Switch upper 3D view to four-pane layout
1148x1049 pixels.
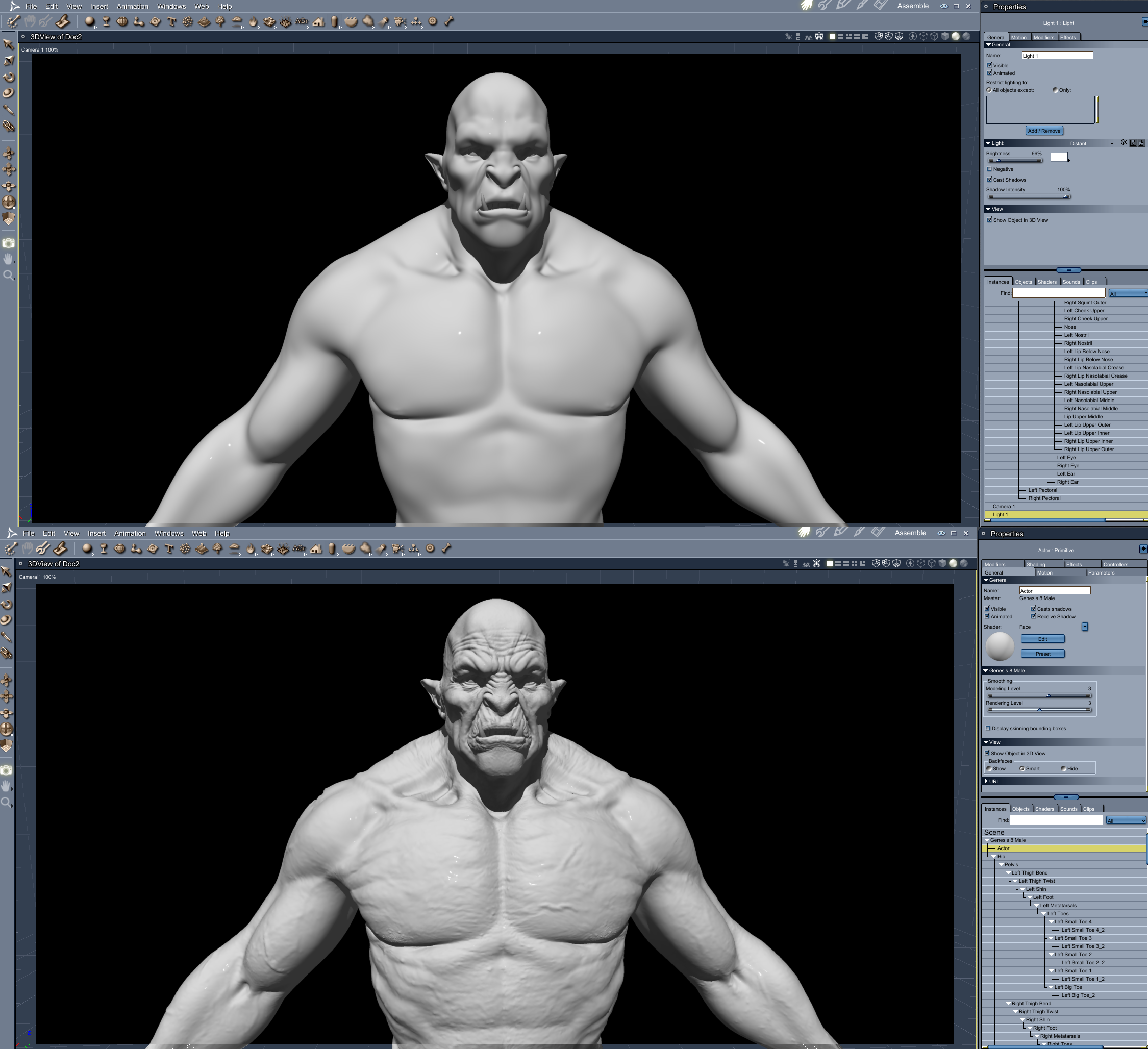[x=857, y=36]
